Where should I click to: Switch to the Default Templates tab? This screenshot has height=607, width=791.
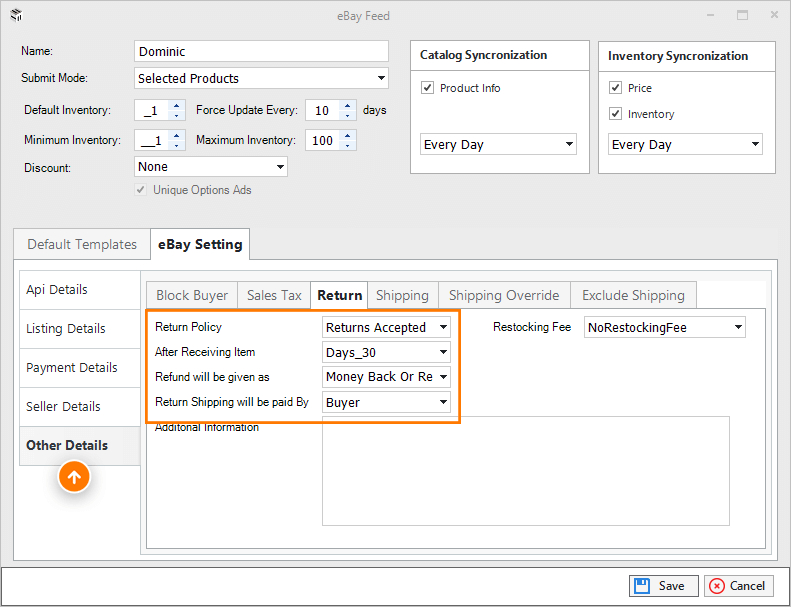click(82, 244)
